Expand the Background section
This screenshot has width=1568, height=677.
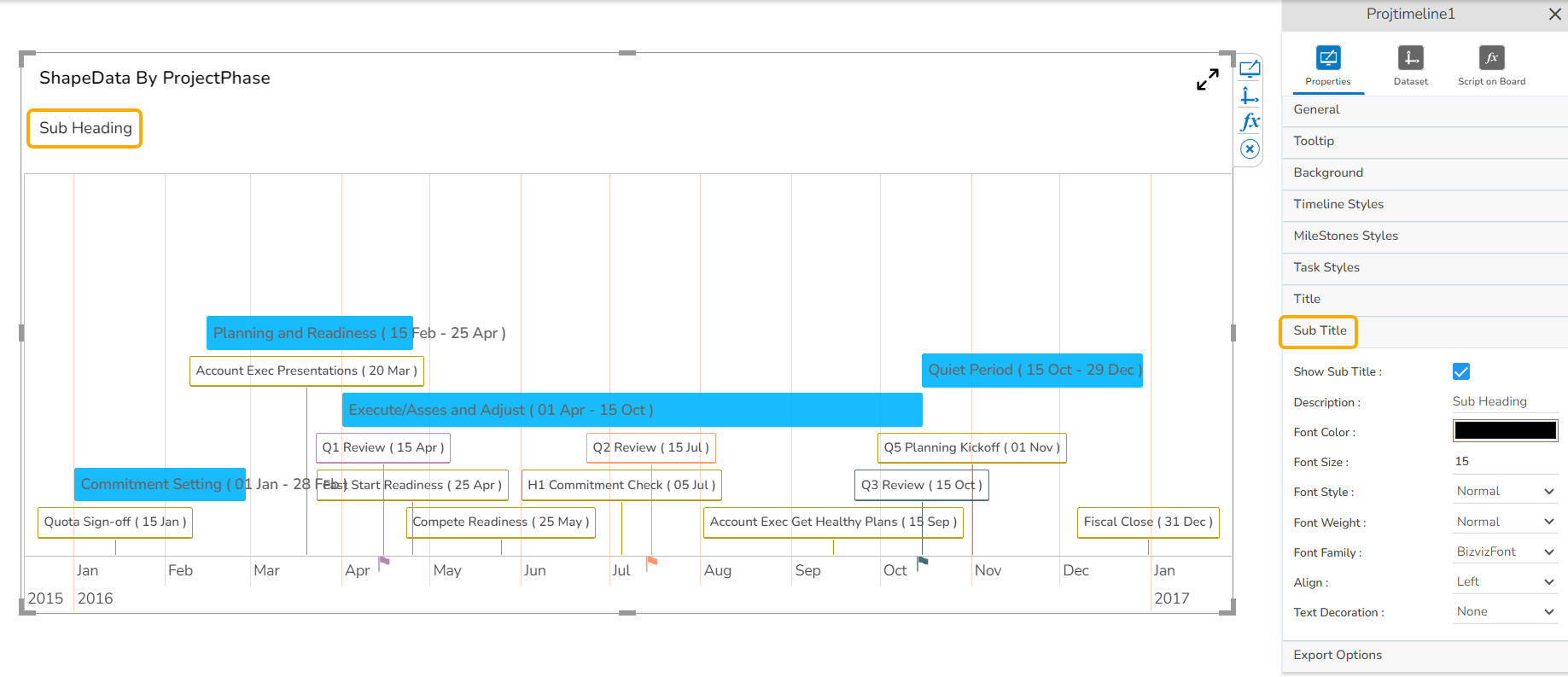[1425, 173]
